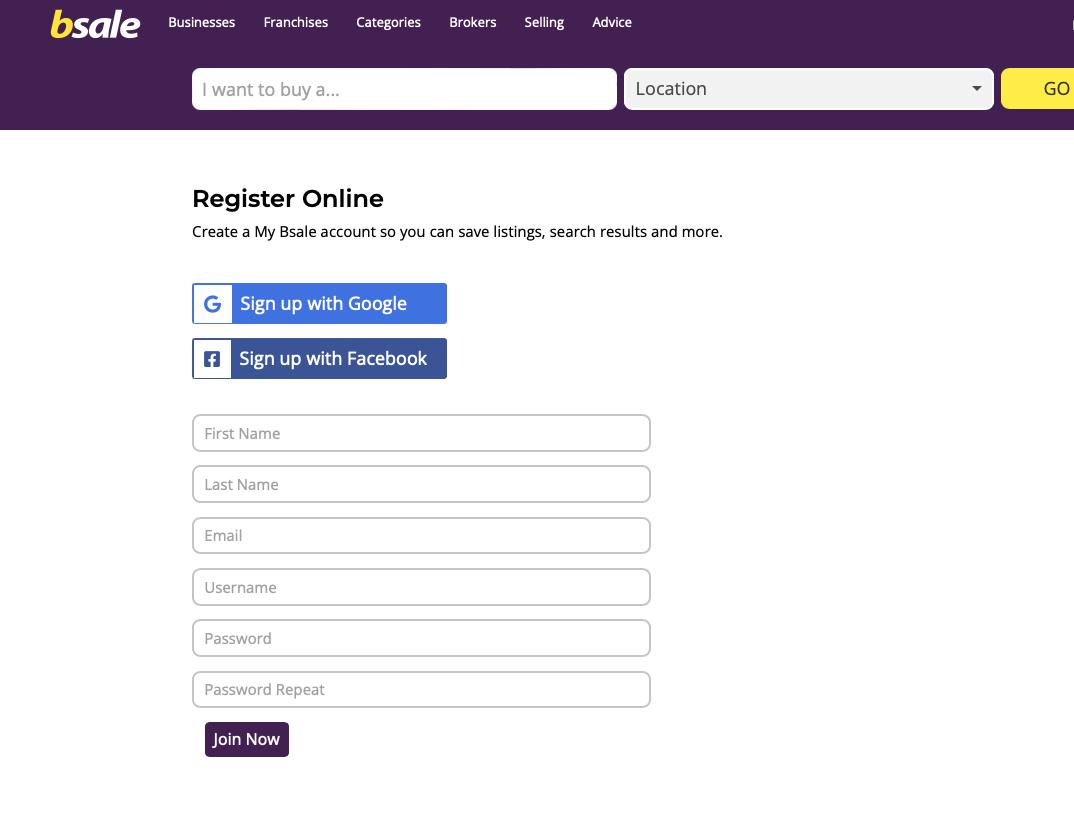The height and width of the screenshot is (837, 1074).
Task: Focus the Email input field
Action: tap(421, 536)
